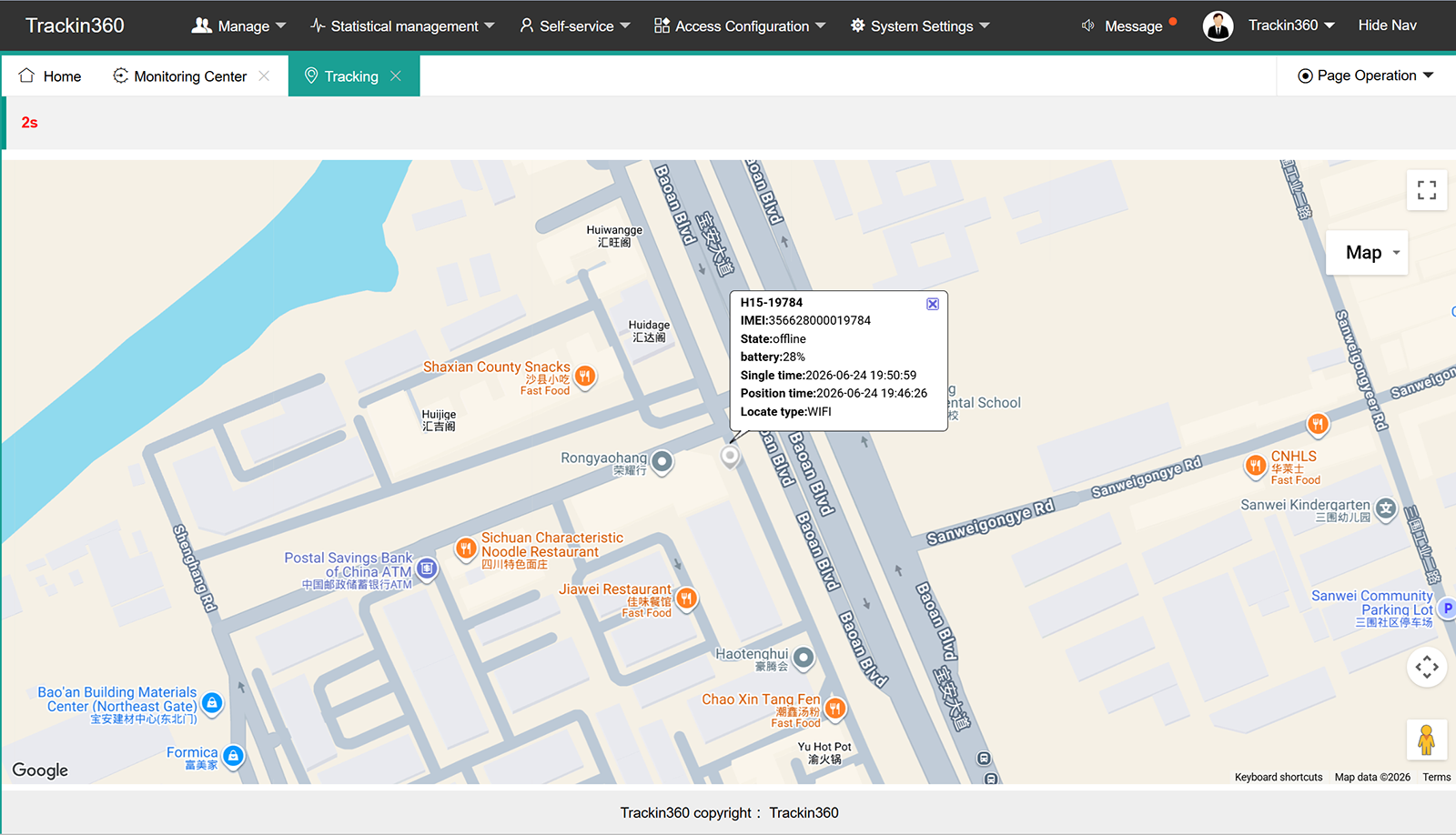Screen dimensions: 1456x835
Task: Open Page Operation dropdown
Action: click(x=1365, y=75)
